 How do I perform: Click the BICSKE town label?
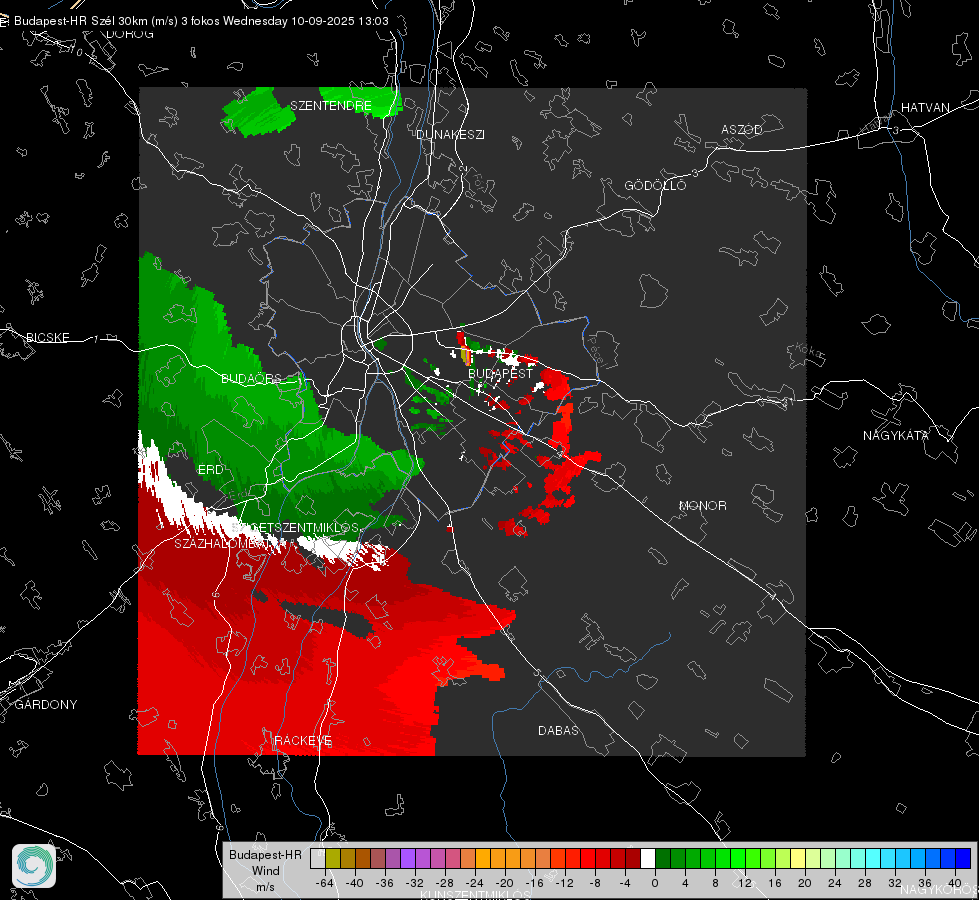pos(47,337)
